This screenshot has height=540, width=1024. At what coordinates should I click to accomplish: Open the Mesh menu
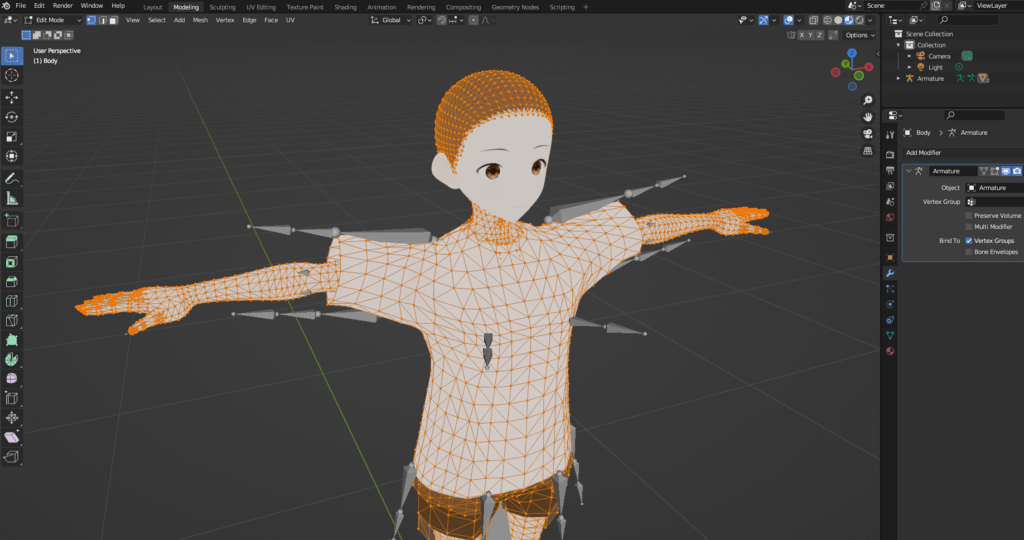(200, 20)
